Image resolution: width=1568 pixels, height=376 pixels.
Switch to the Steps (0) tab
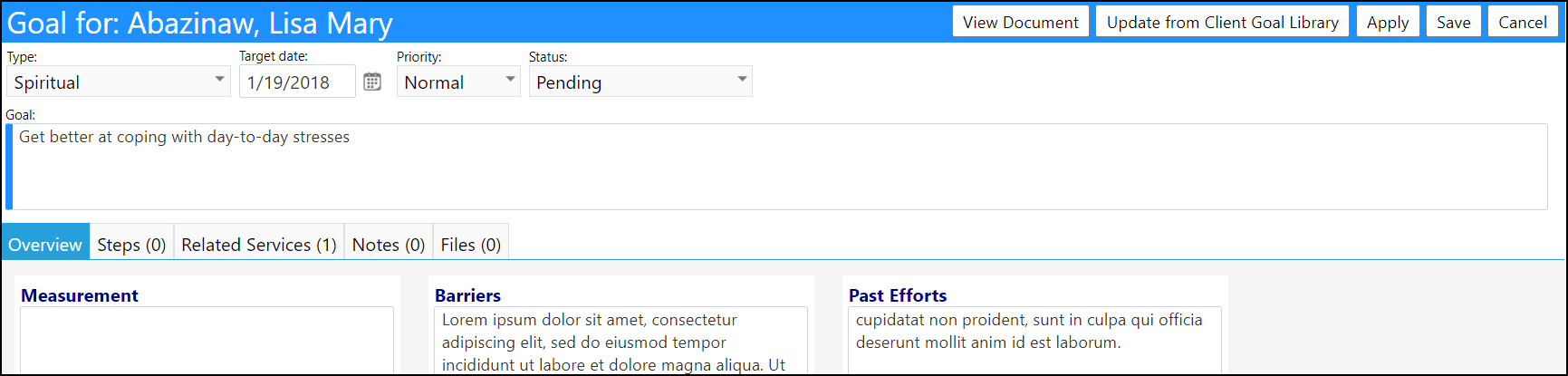(x=131, y=245)
